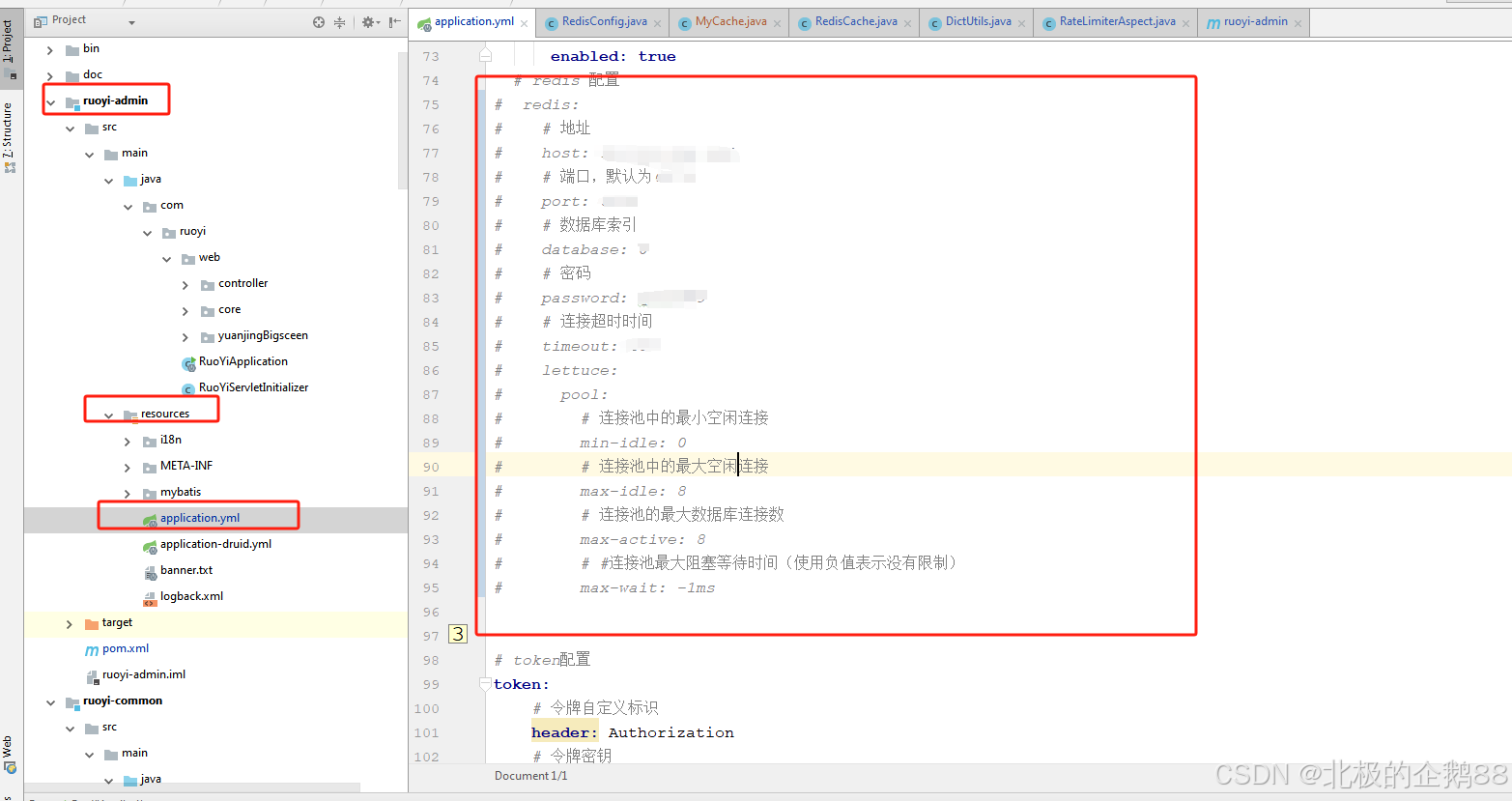This screenshot has height=801, width=1512.
Task: Click the project tree horizontal scrollbar
Action: (x=192, y=787)
